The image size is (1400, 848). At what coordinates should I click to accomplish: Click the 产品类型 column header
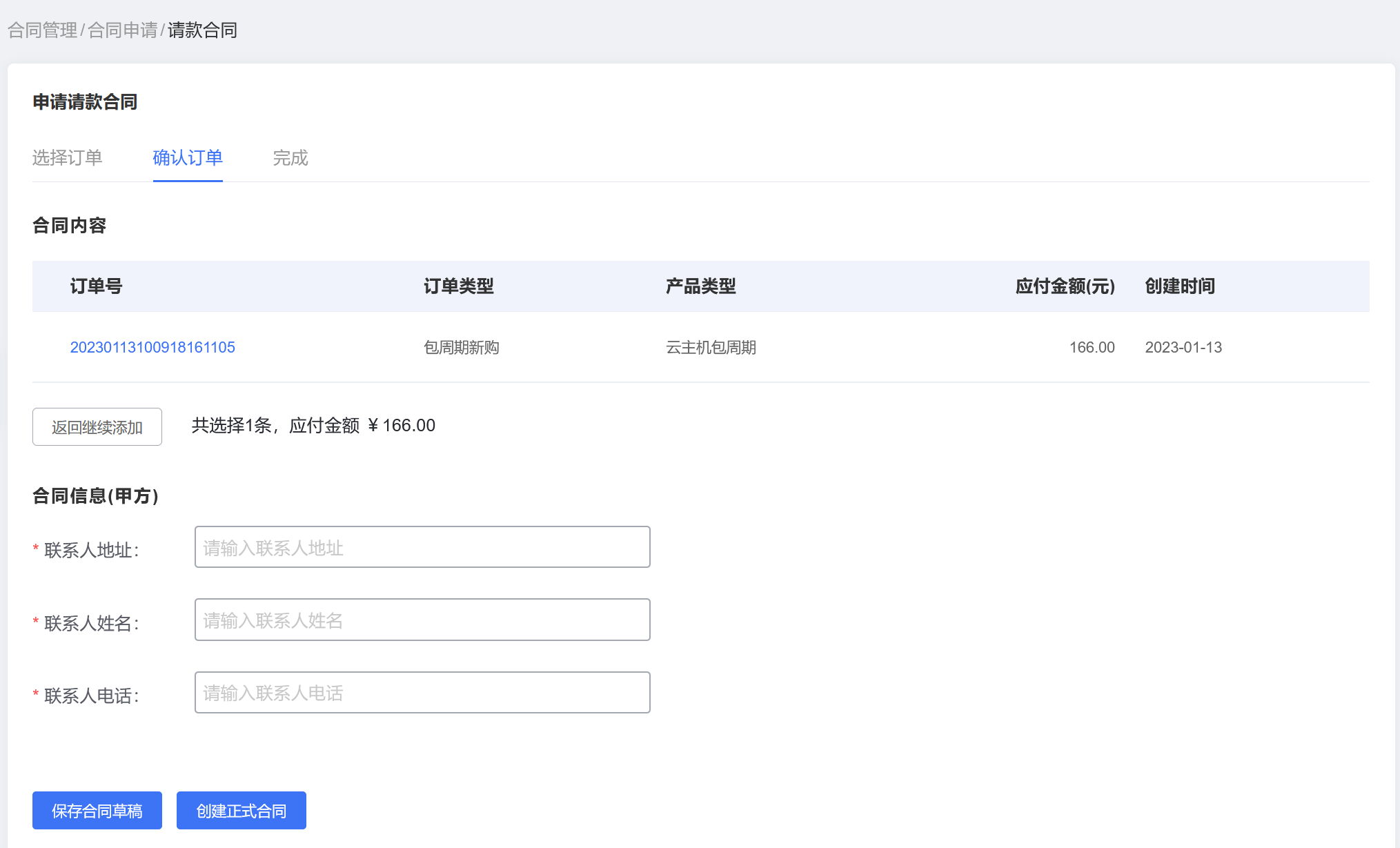[701, 286]
